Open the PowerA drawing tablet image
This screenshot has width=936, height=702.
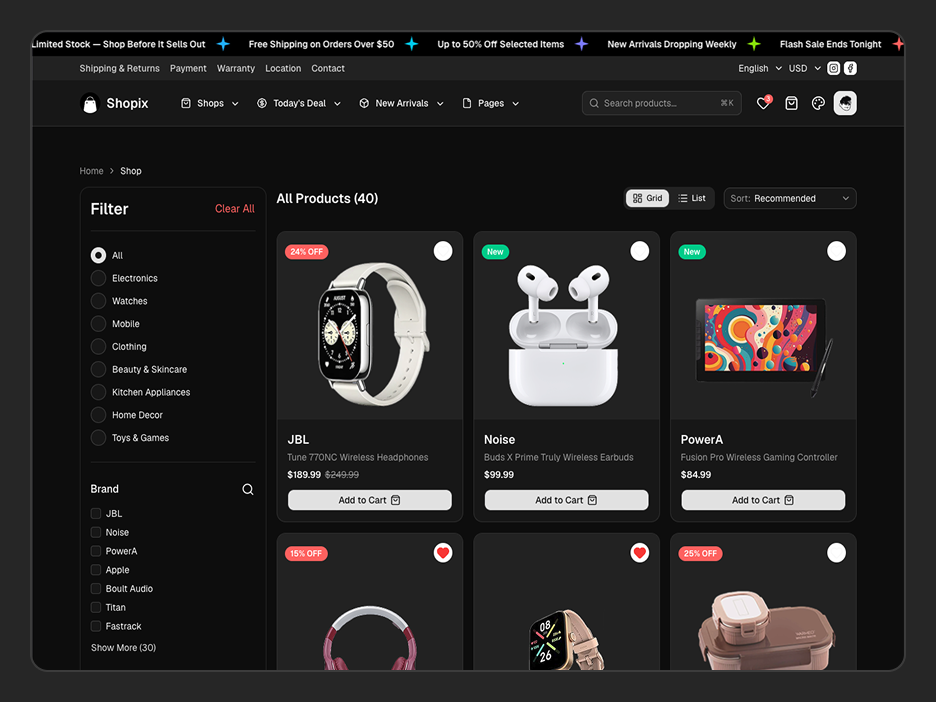point(764,346)
